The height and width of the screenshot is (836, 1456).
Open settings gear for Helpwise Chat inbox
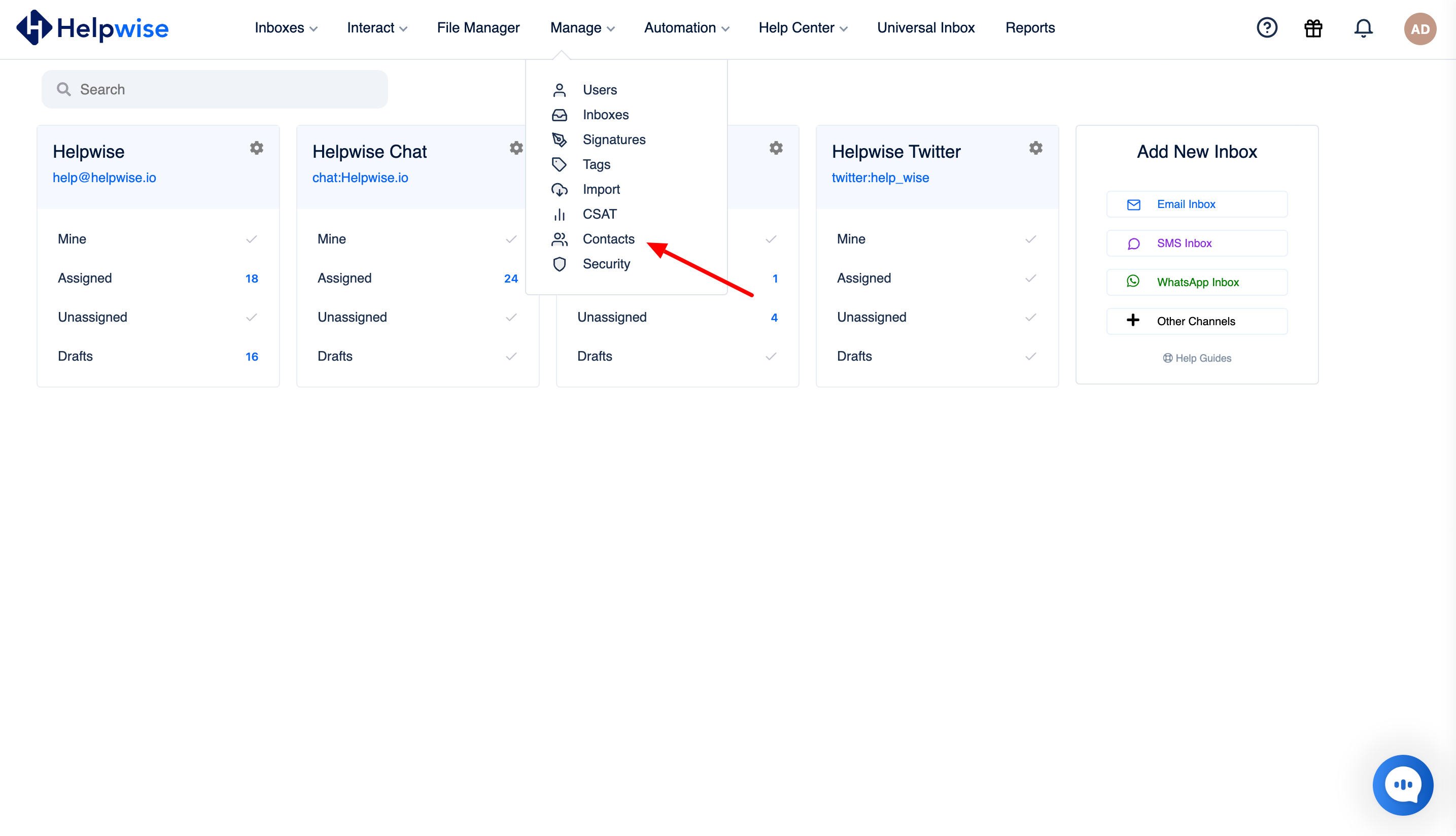516,148
